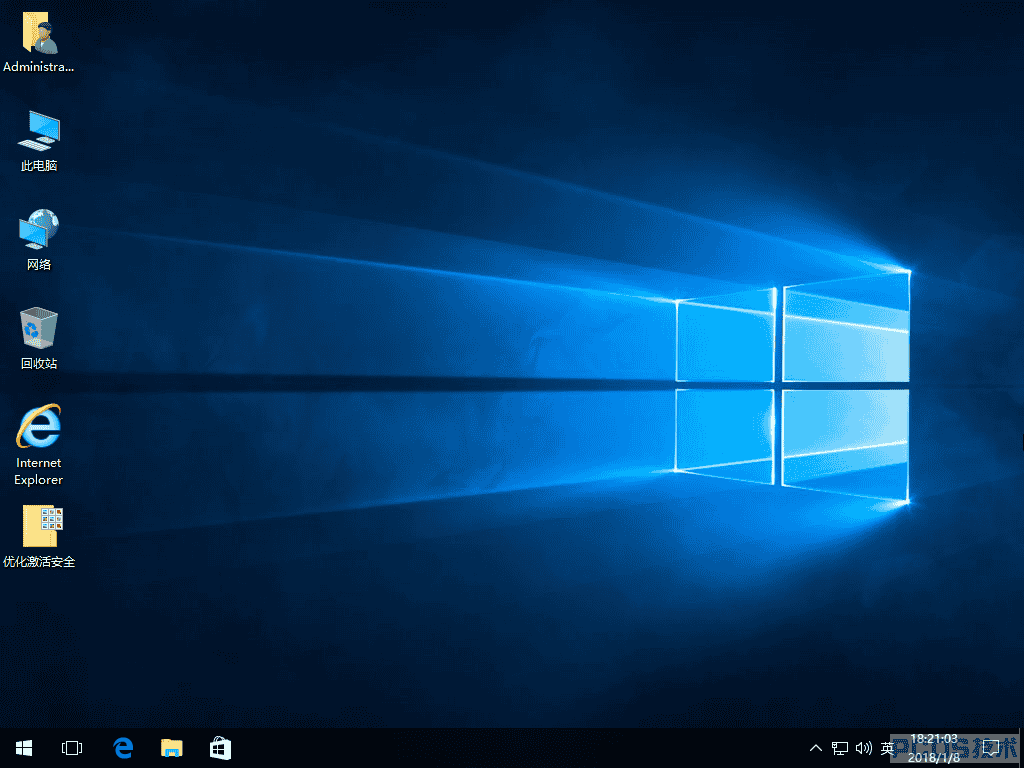Image resolution: width=1024 pixels, height=768 pixels.
Task: Select the 回收站 Recycle Bin icon
Action: [x=39, y=338]
